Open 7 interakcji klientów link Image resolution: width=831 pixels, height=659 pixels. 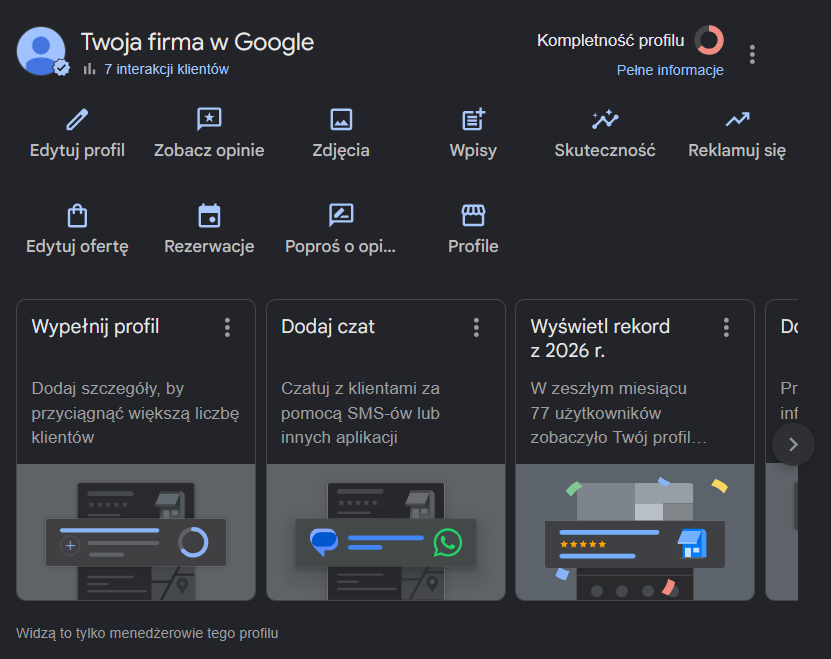166,69
